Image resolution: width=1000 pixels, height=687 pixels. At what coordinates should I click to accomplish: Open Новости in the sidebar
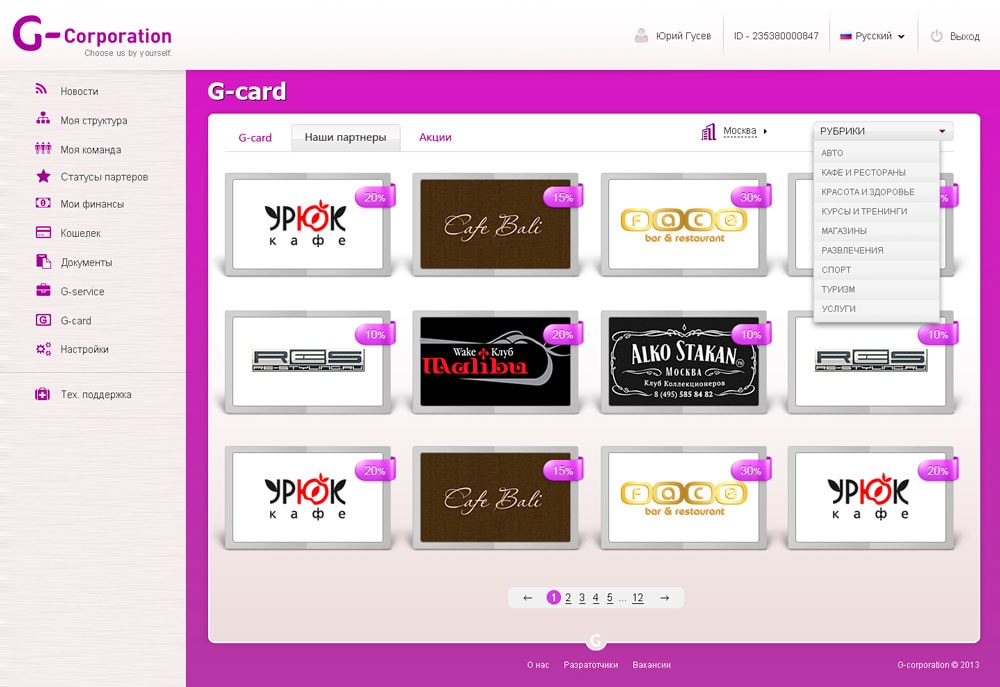point(79,91)
